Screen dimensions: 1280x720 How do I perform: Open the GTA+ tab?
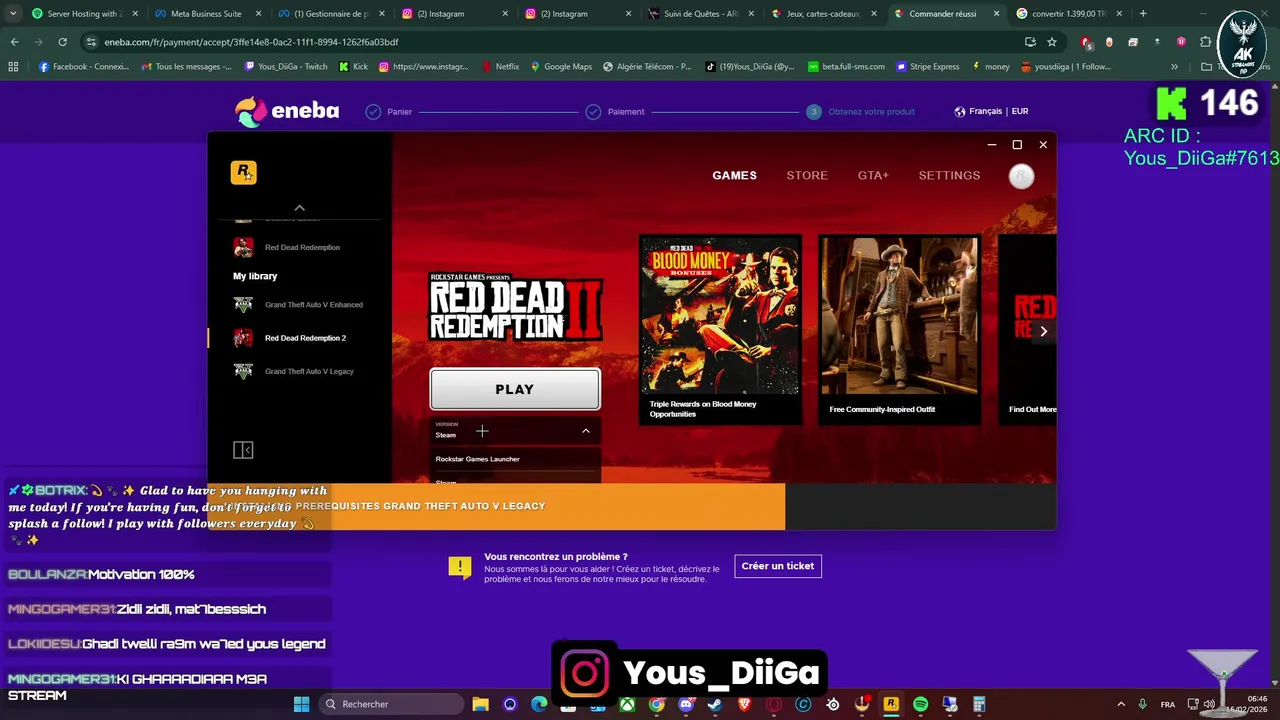pos(873,175)
